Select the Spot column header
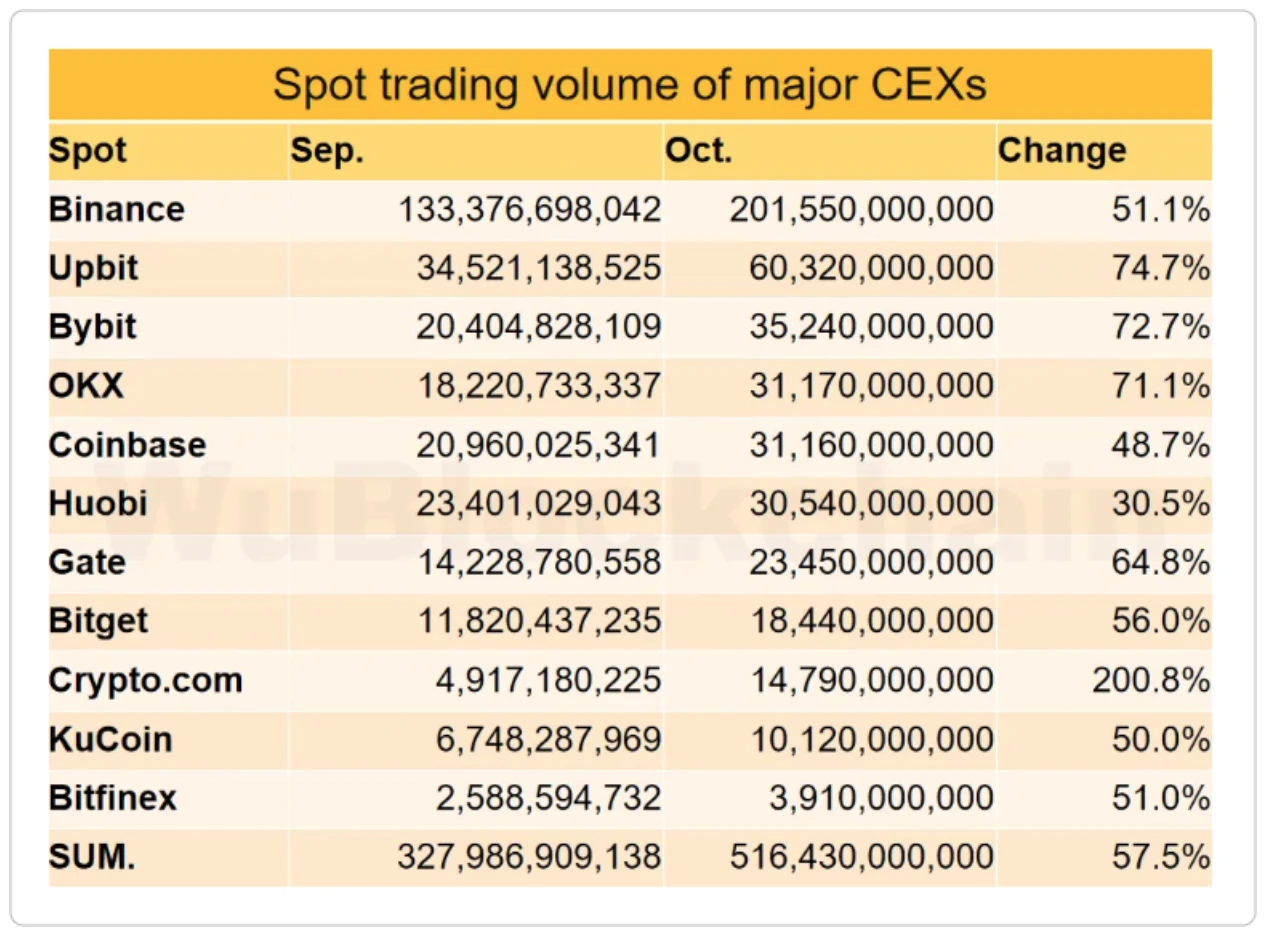The image size is (1270, 942). tap(88, 151)
